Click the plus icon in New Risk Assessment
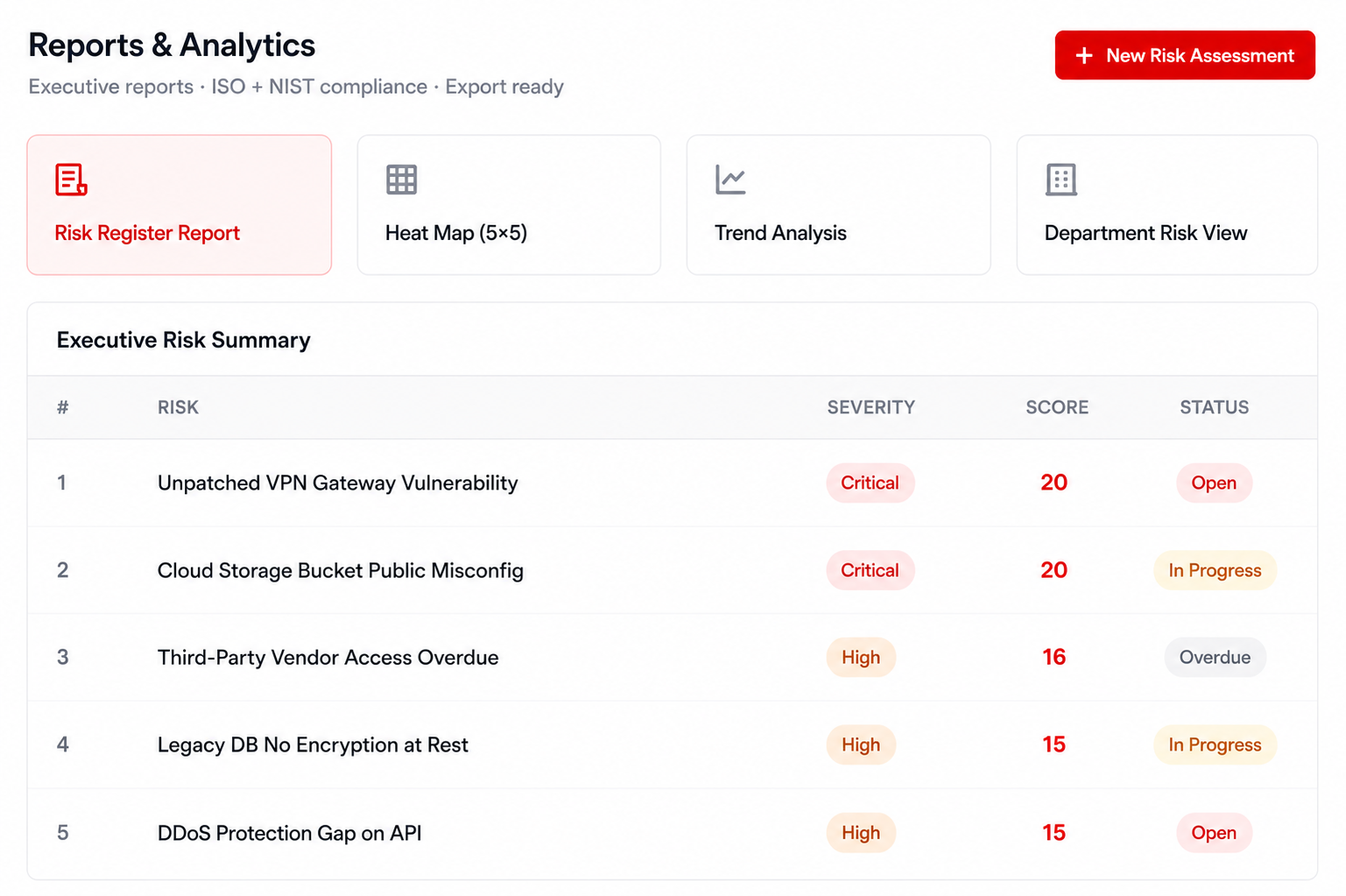This screenshot has width=1346, height=896. (x=1084, y=55)
